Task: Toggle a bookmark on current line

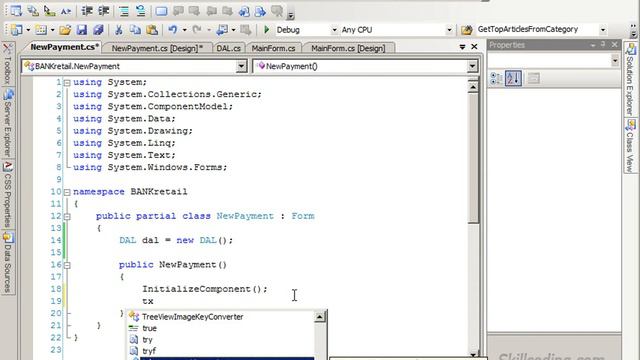Action: coord(161,11)
